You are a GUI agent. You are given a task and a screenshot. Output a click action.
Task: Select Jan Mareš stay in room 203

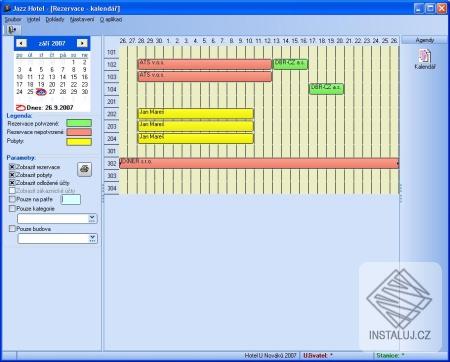click(195, 126)
